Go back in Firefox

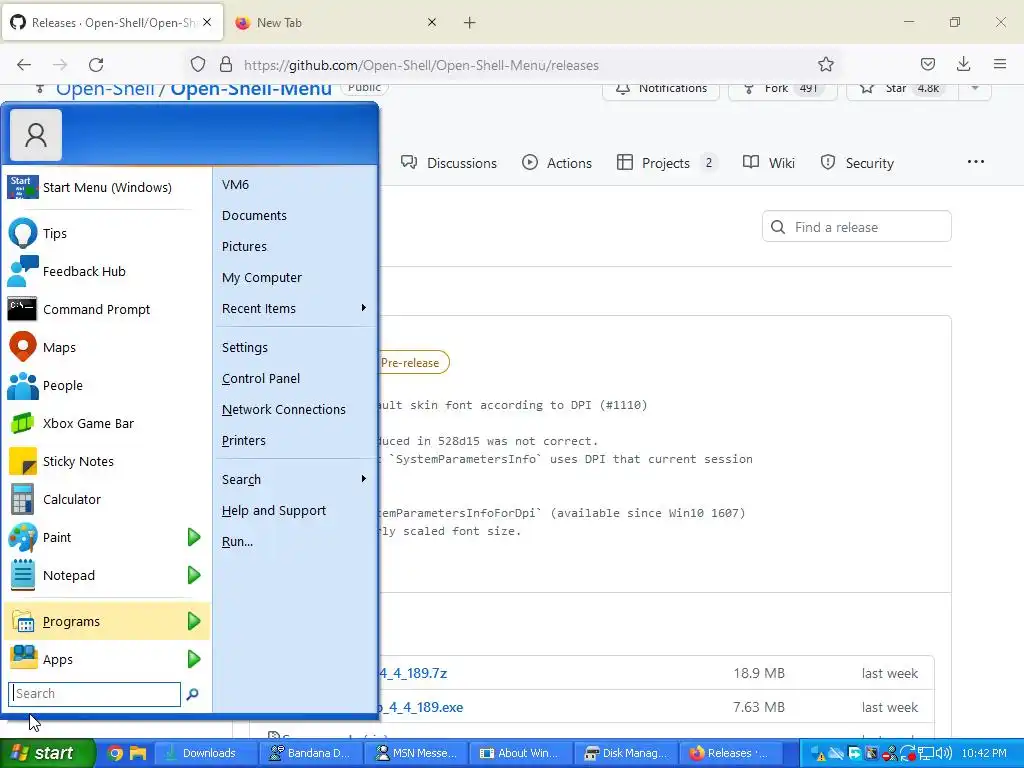(x=24, y=65)
